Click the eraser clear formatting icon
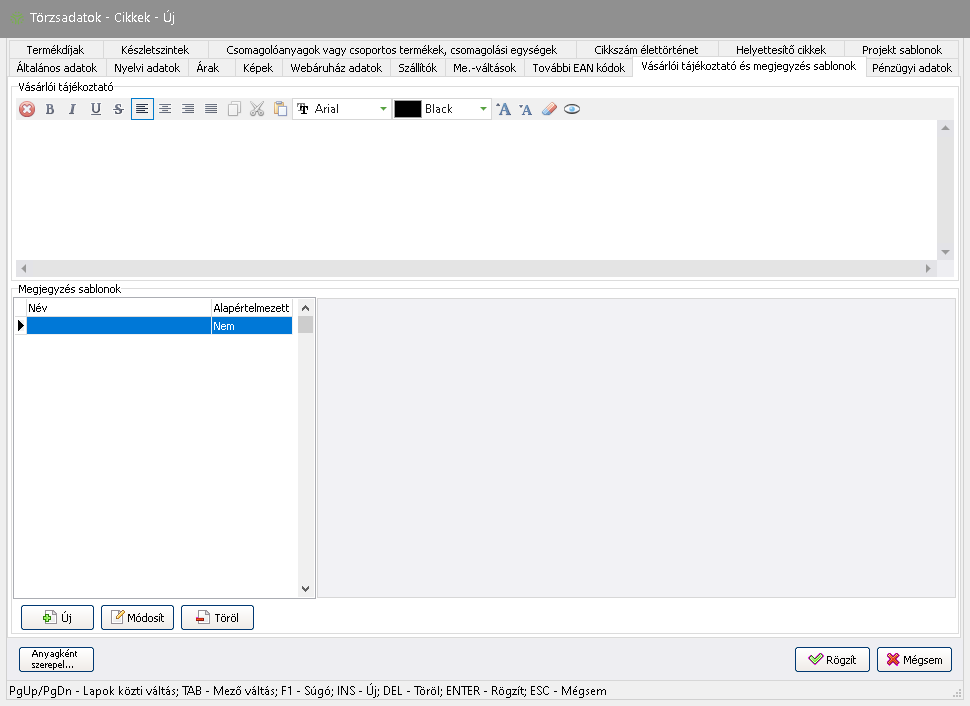Image resolution: width=970 pixels, height=706 pixels. coord(548,109)
